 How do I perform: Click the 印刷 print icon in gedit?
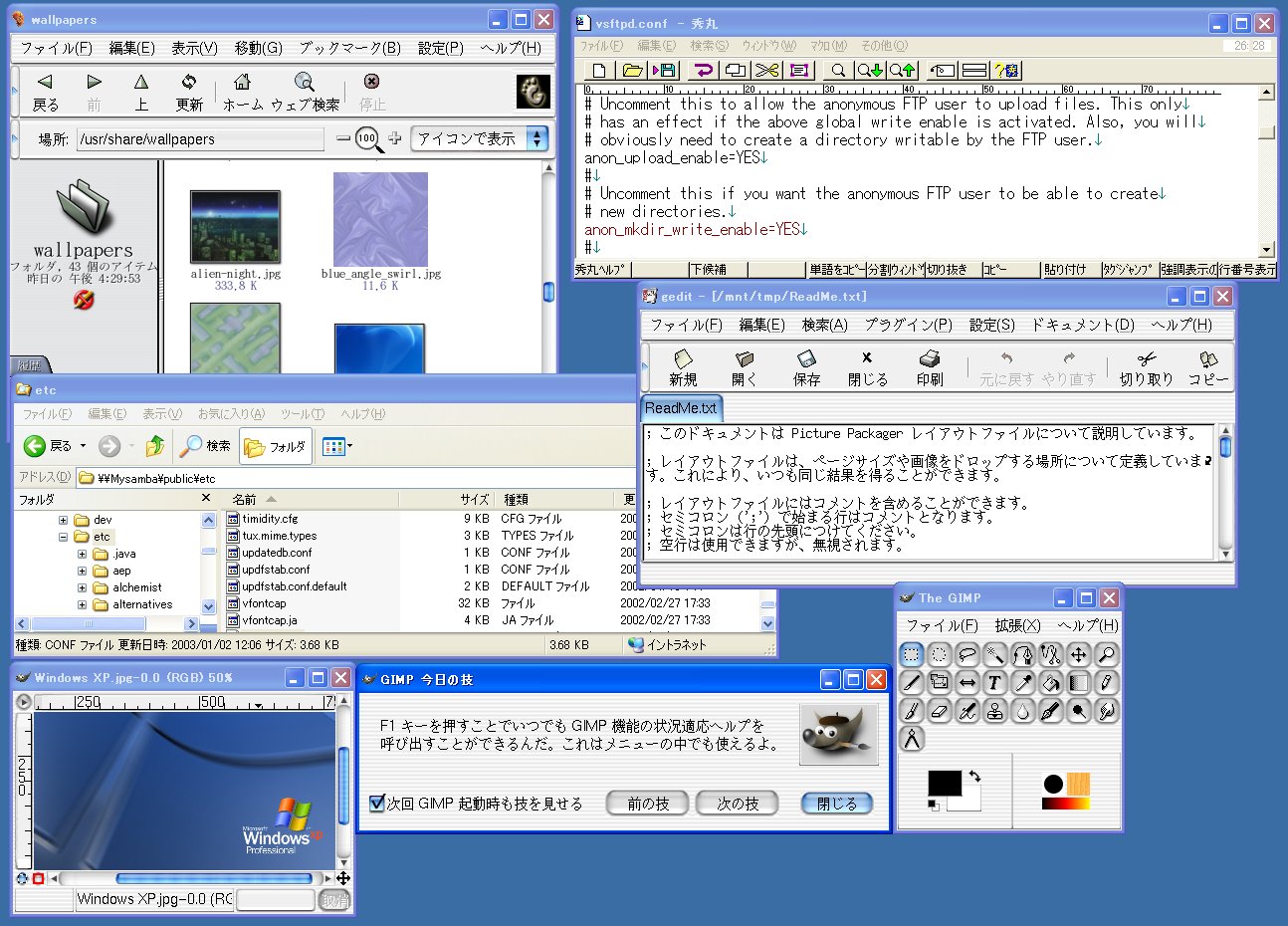click(930, 367)
